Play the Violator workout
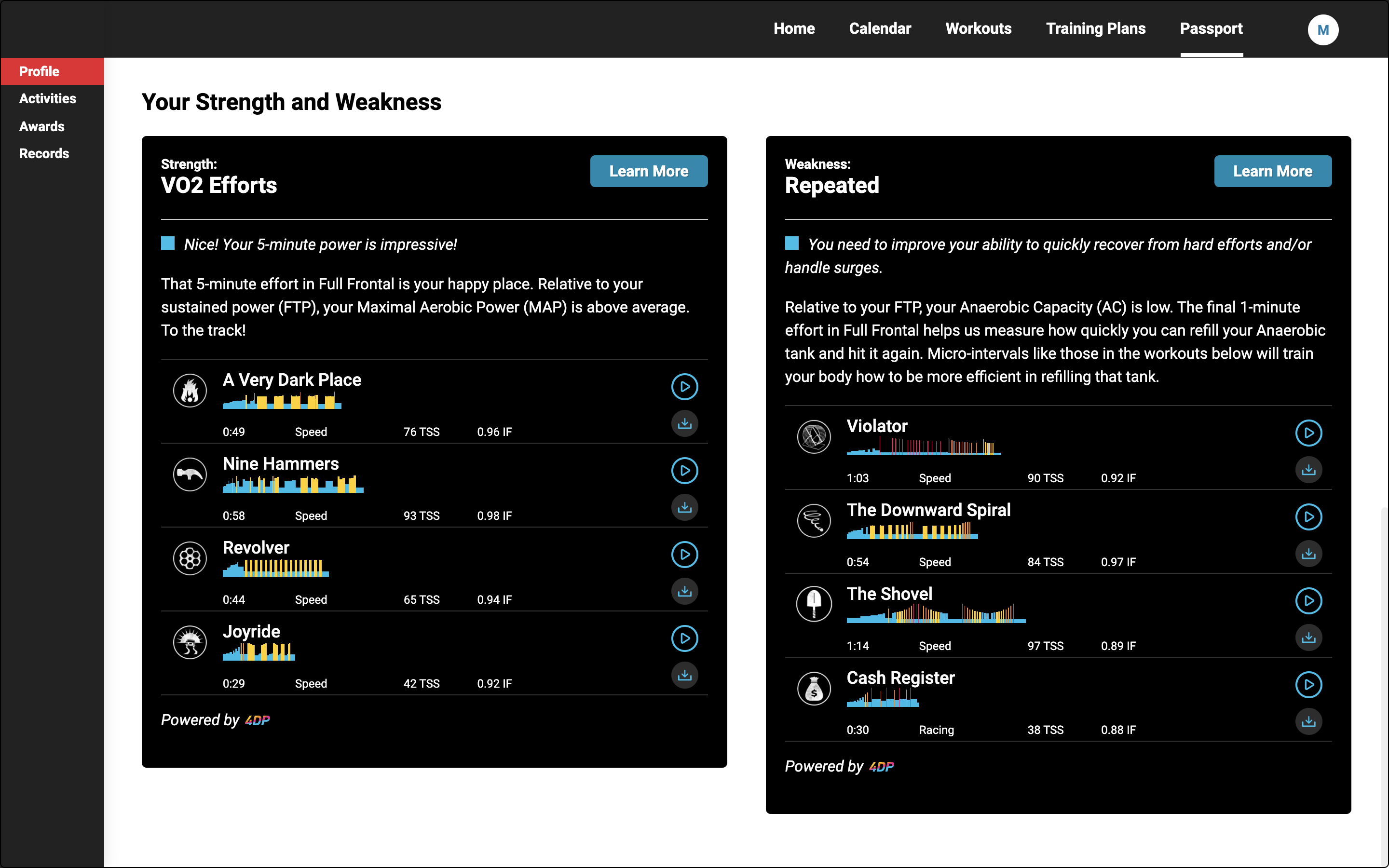This screenshot has width=1389, height=868. 1308,434
